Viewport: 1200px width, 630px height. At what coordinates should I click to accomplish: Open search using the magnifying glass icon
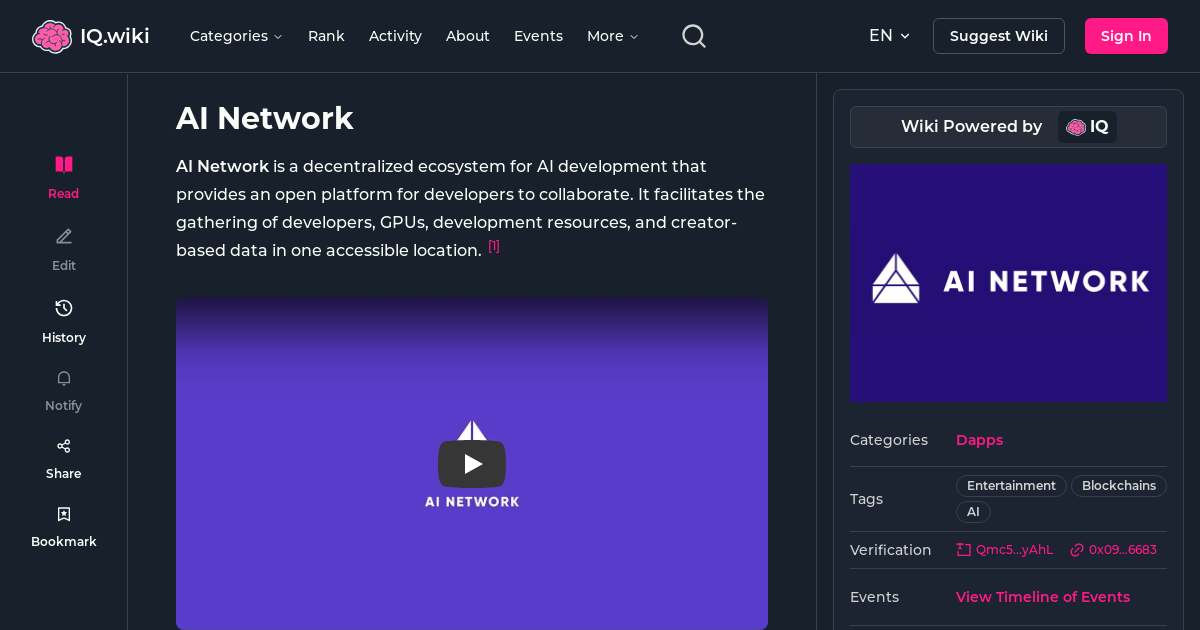(693, 35)
